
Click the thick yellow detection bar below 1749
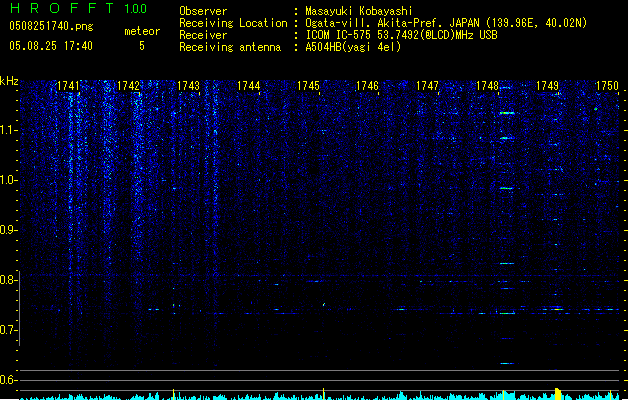point(558,394)
